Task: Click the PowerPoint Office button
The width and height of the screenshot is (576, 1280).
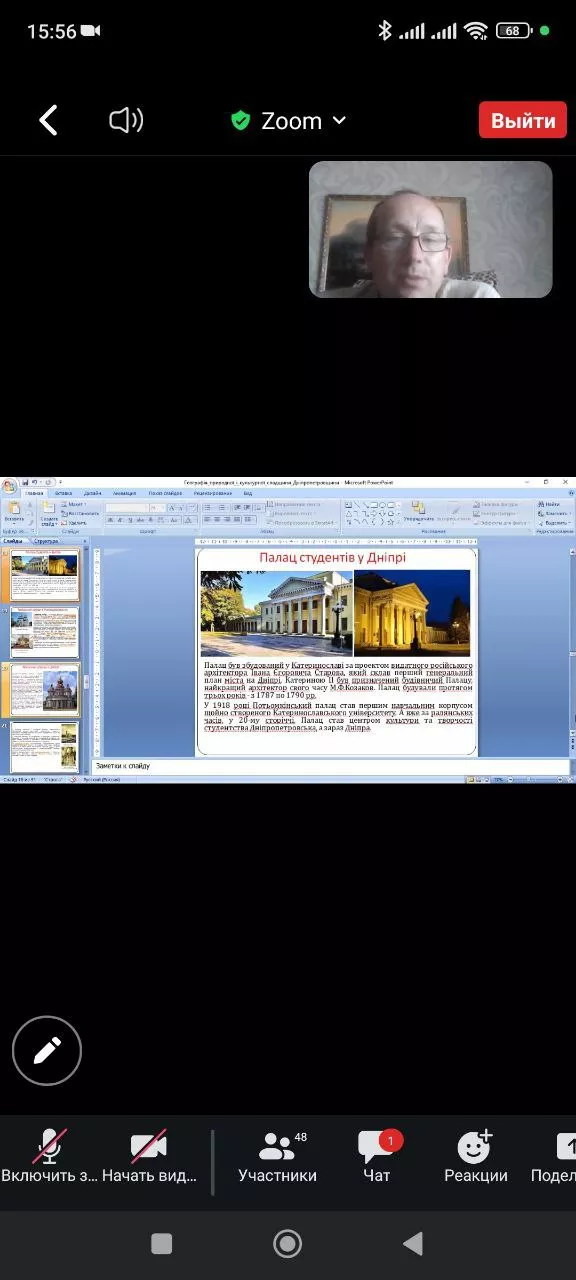Action: pos(8,487)
